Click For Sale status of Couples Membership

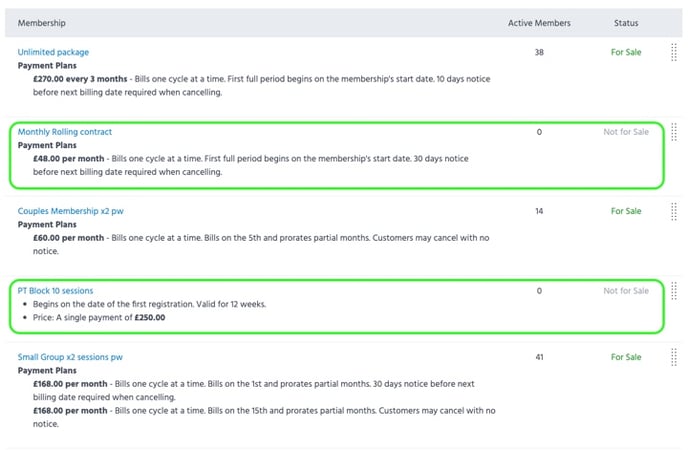(626, 212)
